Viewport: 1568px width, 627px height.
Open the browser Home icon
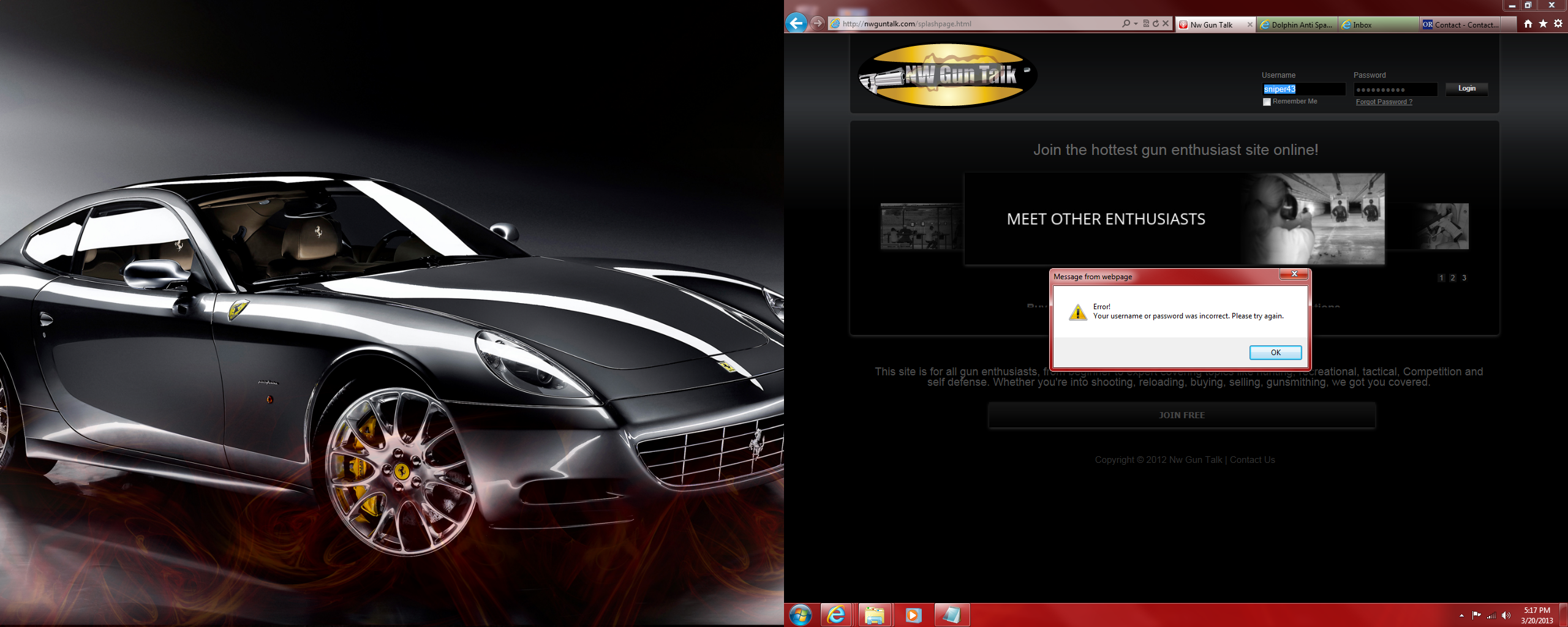pos(1528,24)
